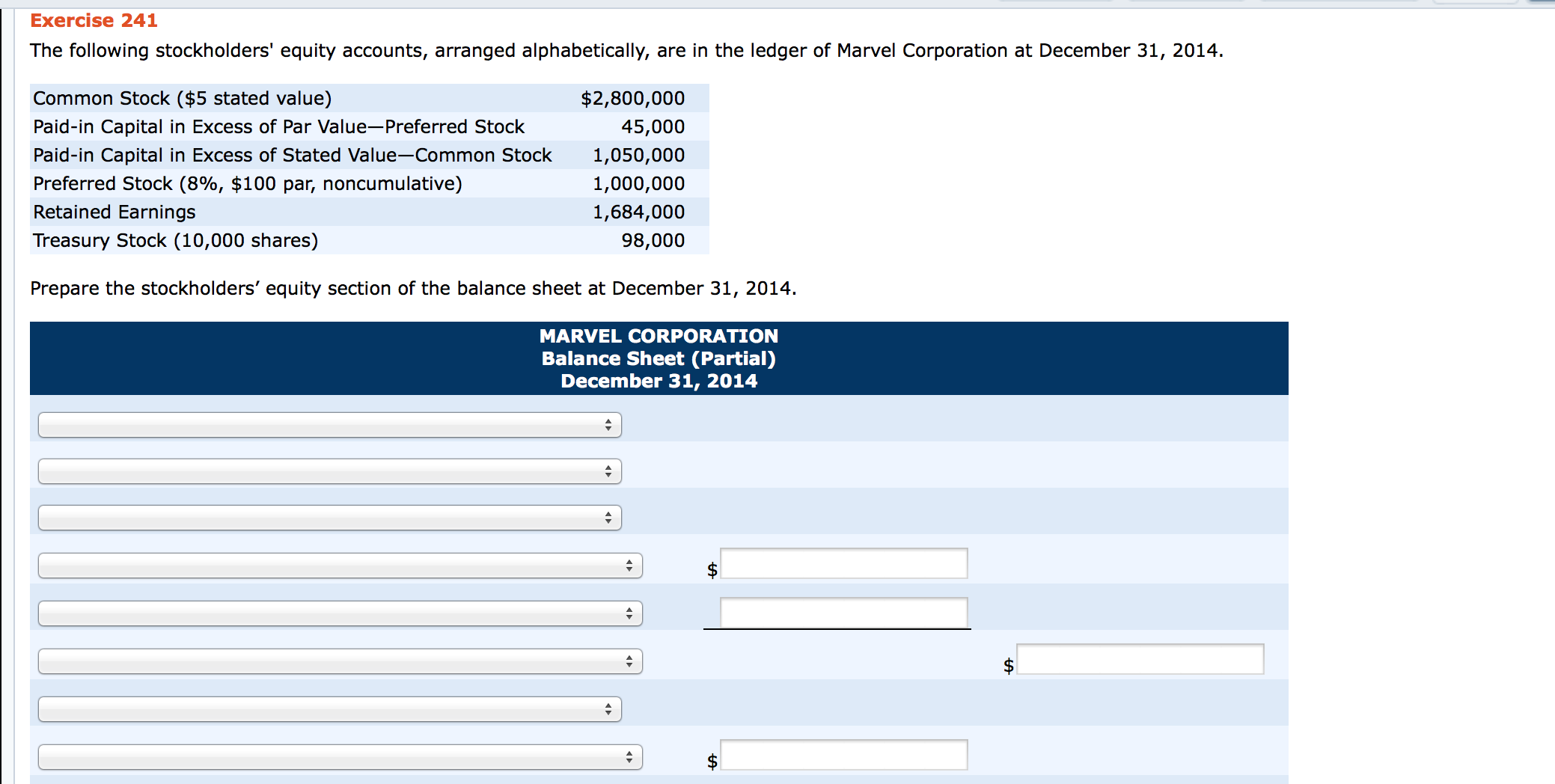Image resolution: width=1555 pixels, height=784 pixels.
Task: Open the seventh row dropdown
Action: [x=330, y=709]
